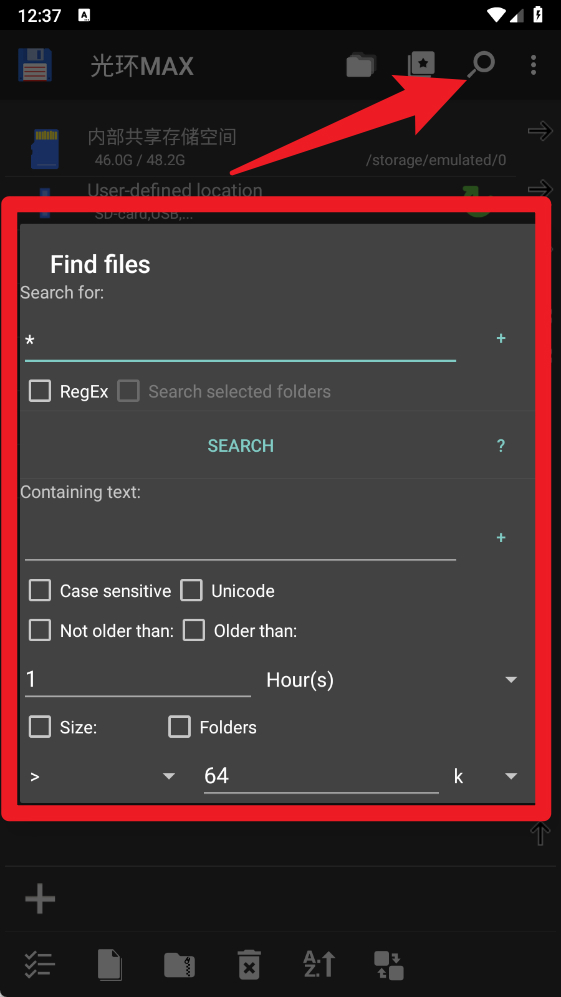Tap the select-all checklist icon
The image size is (561, 997).
pyautogui.click(x=39, y=964)
